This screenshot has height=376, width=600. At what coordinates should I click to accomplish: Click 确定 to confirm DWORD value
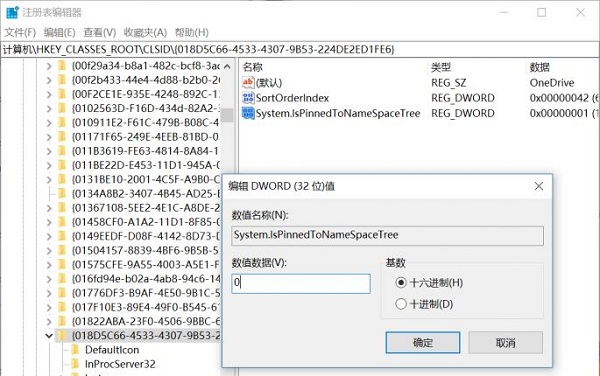[423, 342]
